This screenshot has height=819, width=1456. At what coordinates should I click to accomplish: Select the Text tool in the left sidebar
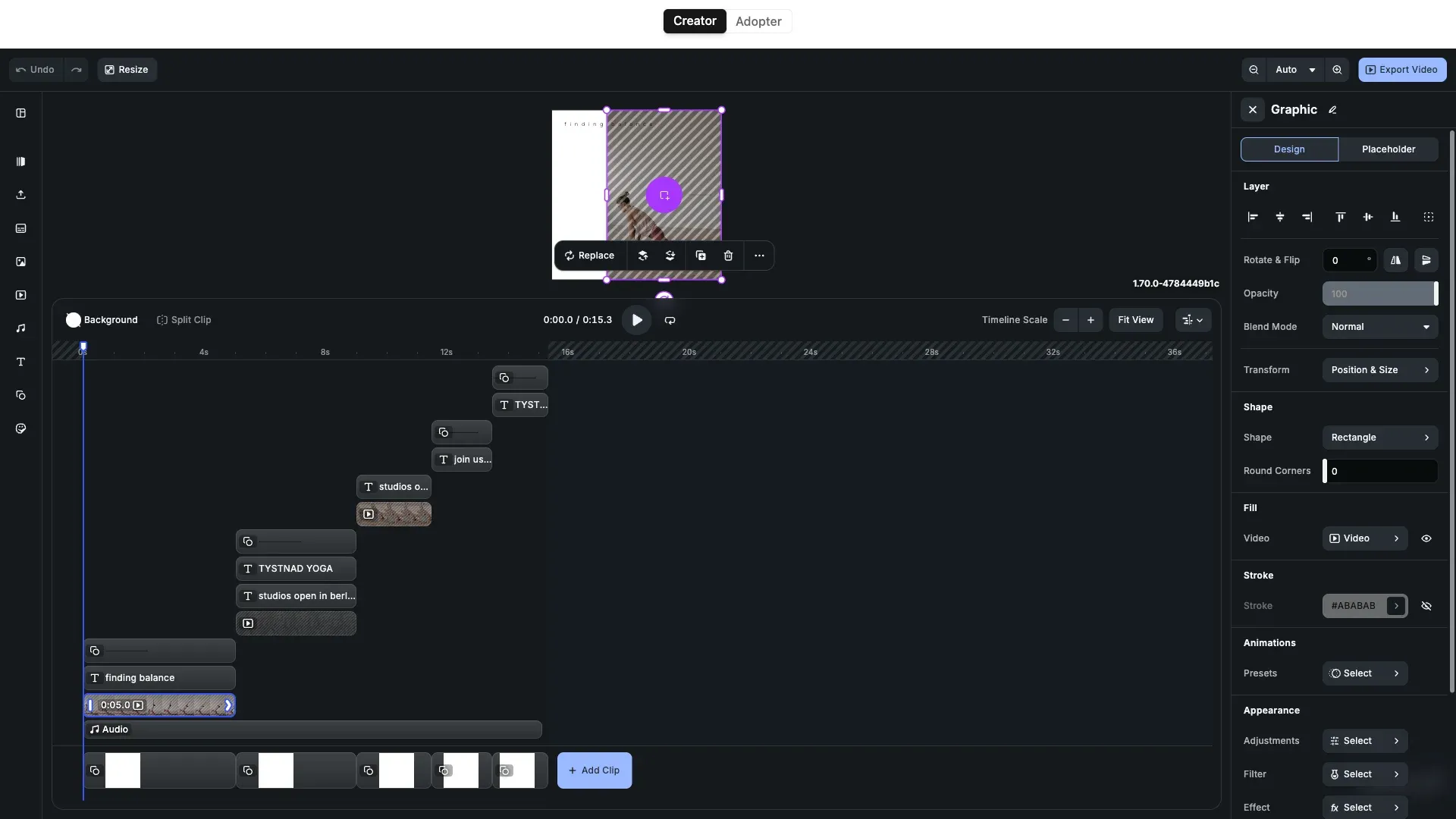point(20,362)
